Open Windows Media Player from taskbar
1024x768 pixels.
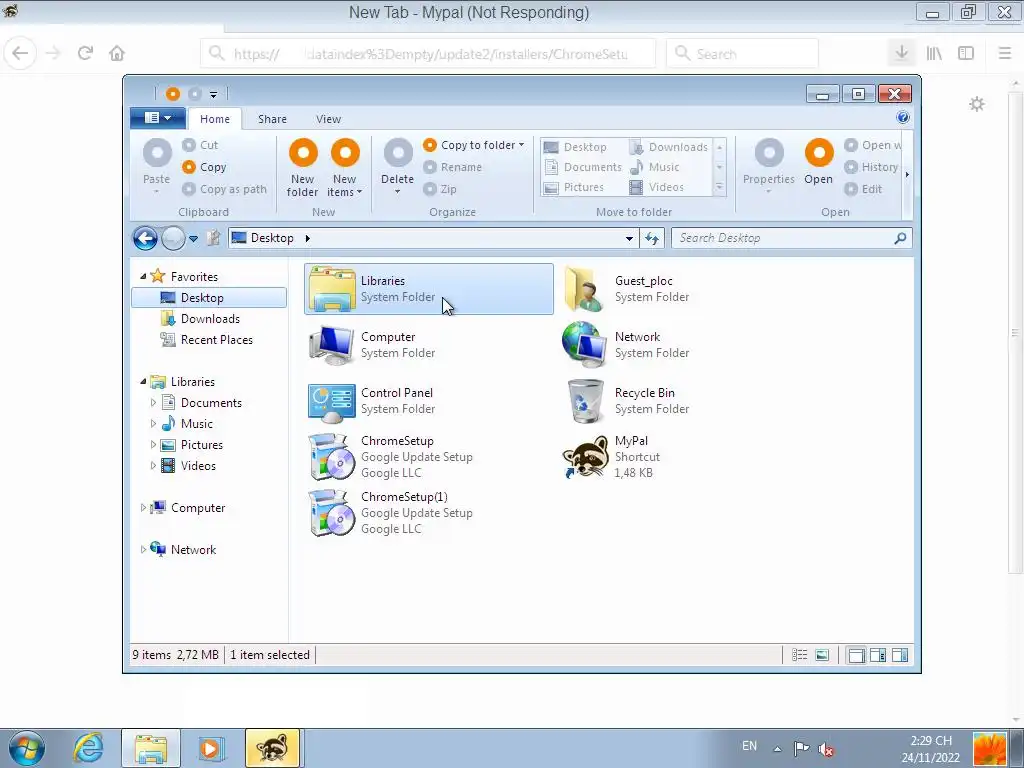tap(210, 748)
